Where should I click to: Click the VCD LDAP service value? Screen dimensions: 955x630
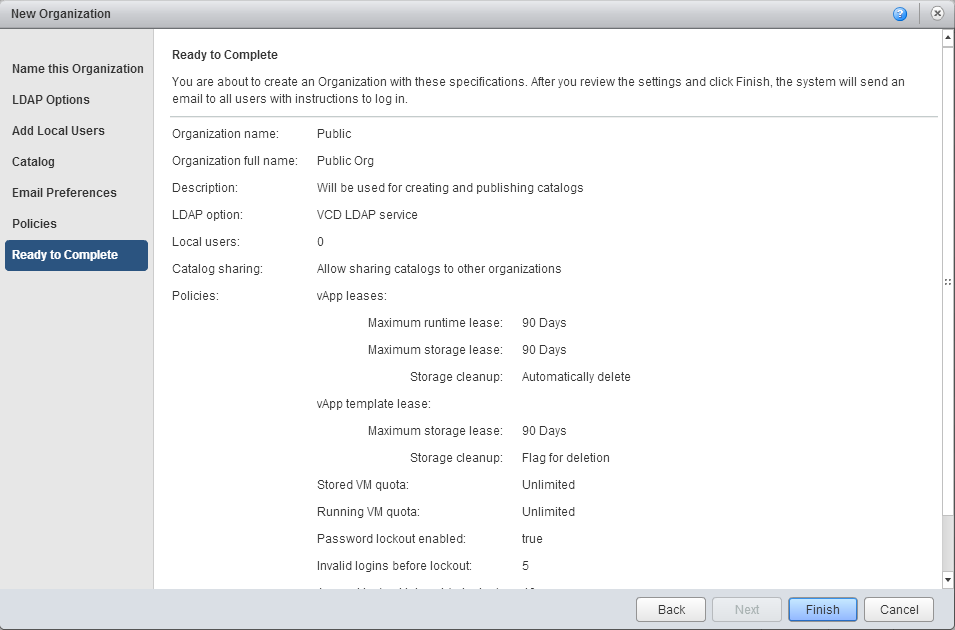(x=367, y=214)
